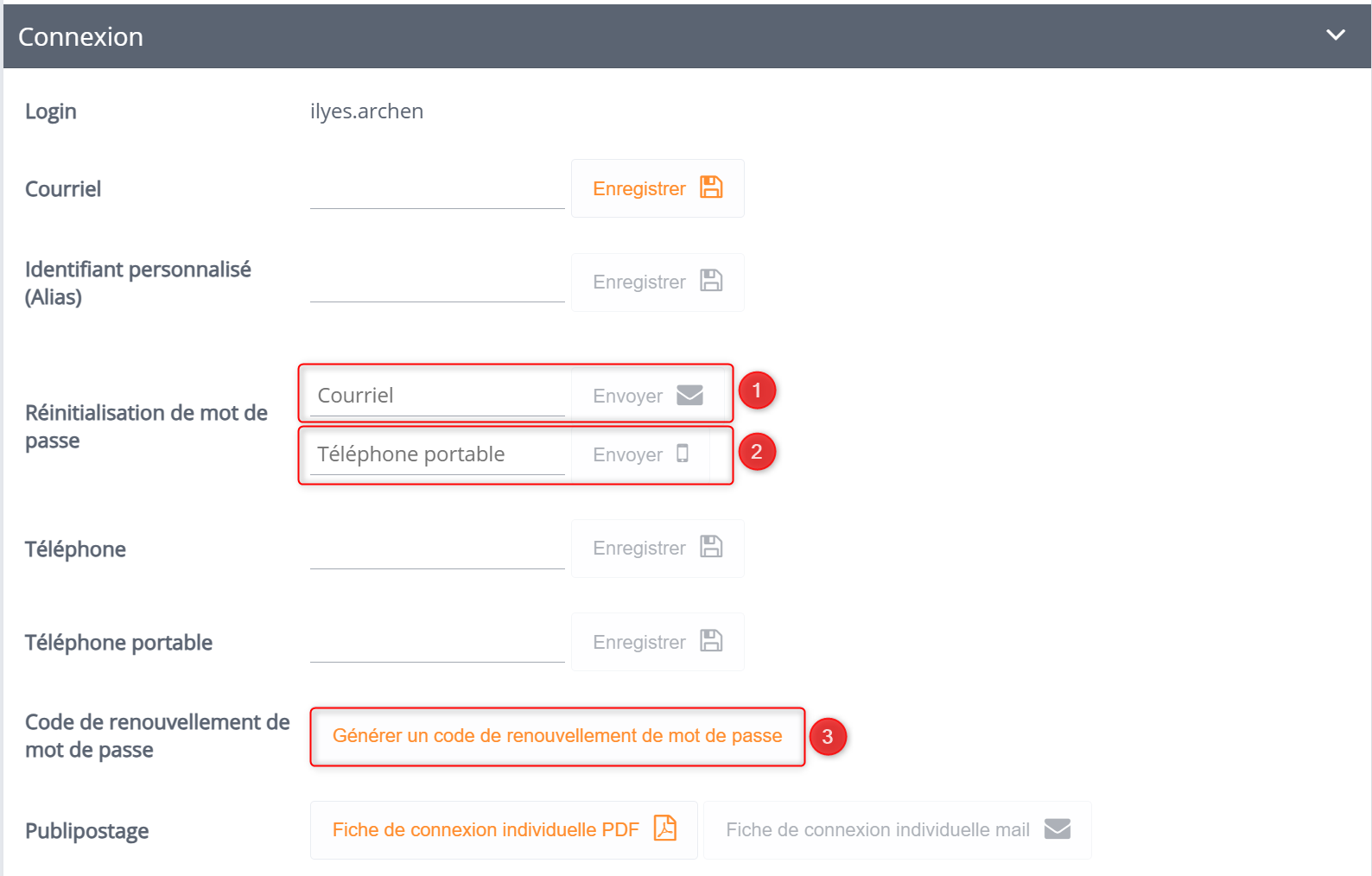Click the envelope icon beside the Courriel Envoyer button
This screenshot has height=876, width=1372.
[x=689, y=395]
